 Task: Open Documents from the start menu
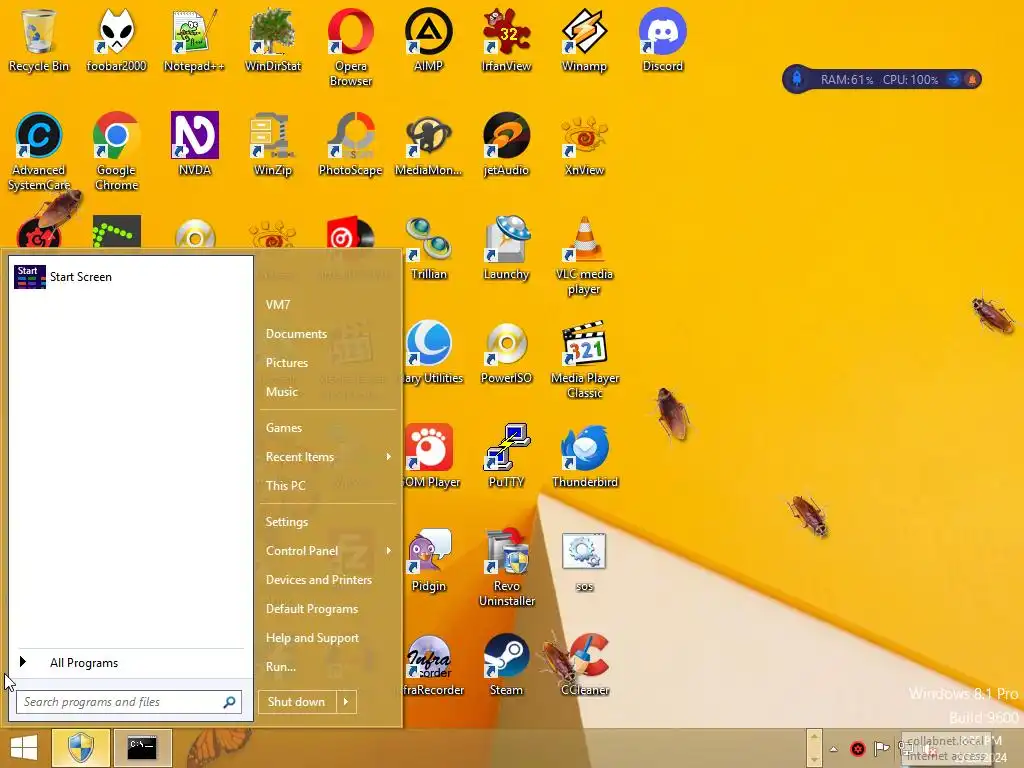pos(296,334)
